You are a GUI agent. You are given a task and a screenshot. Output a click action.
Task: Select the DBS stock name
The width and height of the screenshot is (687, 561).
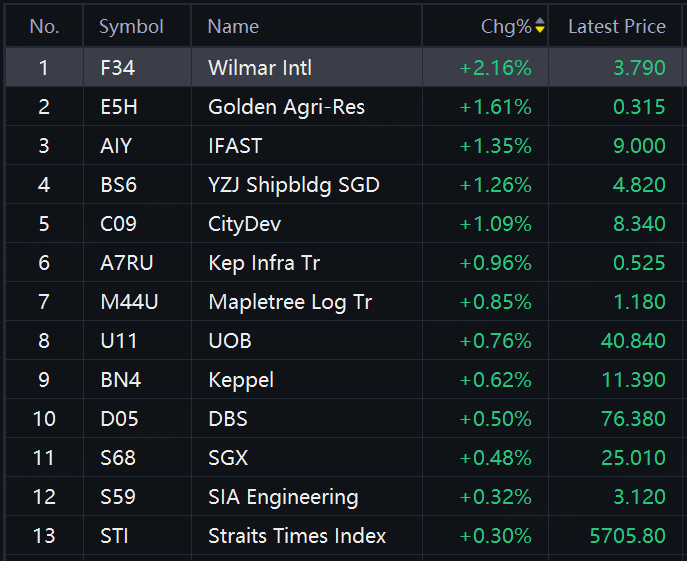pyautogui.click(x=228, y=419)
